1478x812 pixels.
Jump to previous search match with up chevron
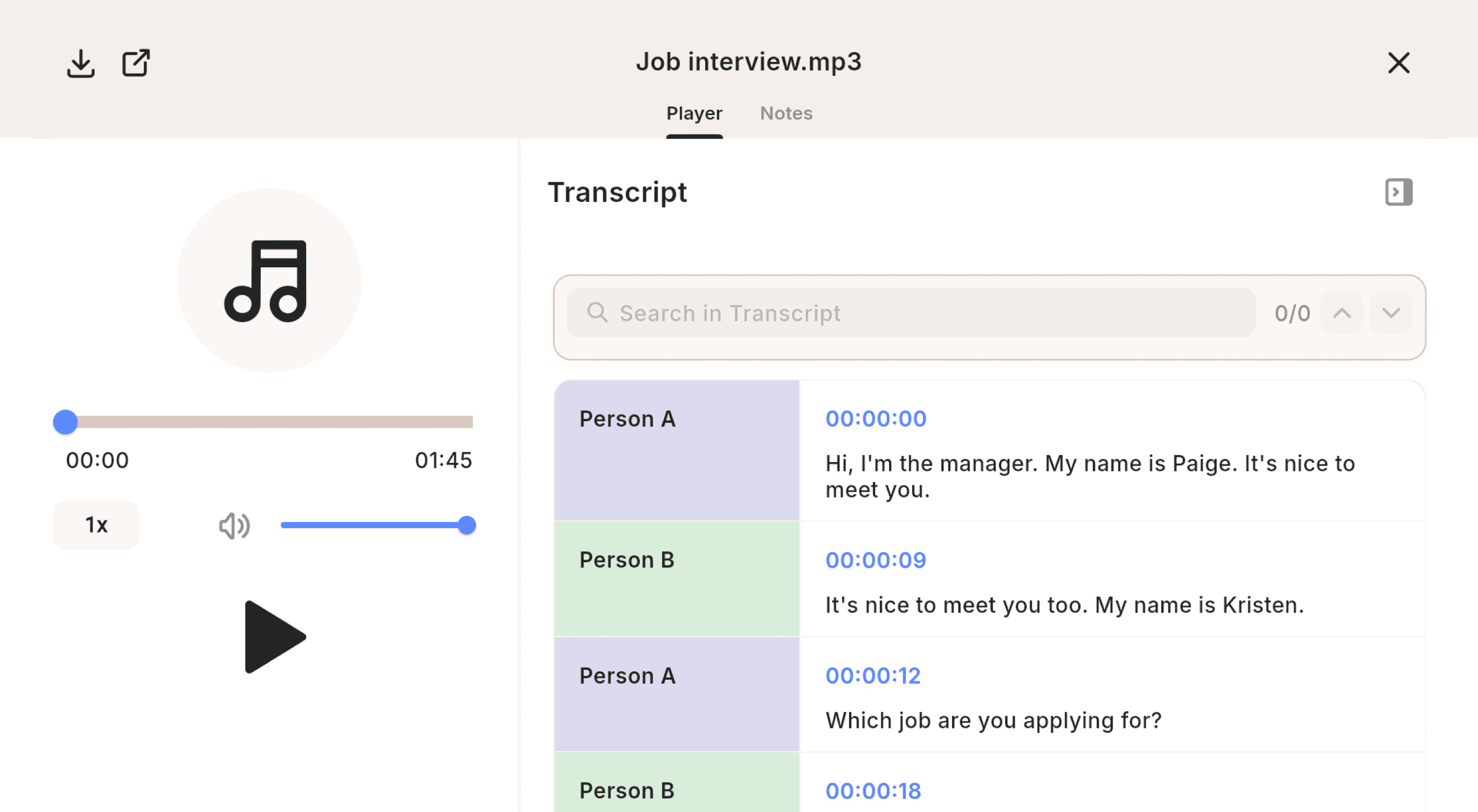[x=1341, y=313]
